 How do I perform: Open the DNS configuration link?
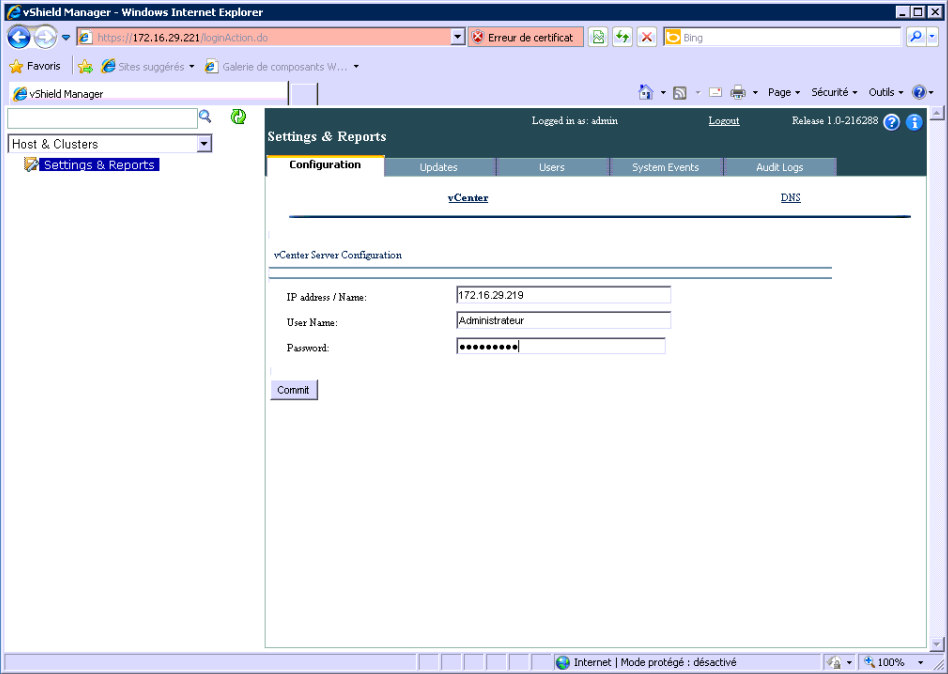[790, 198]
